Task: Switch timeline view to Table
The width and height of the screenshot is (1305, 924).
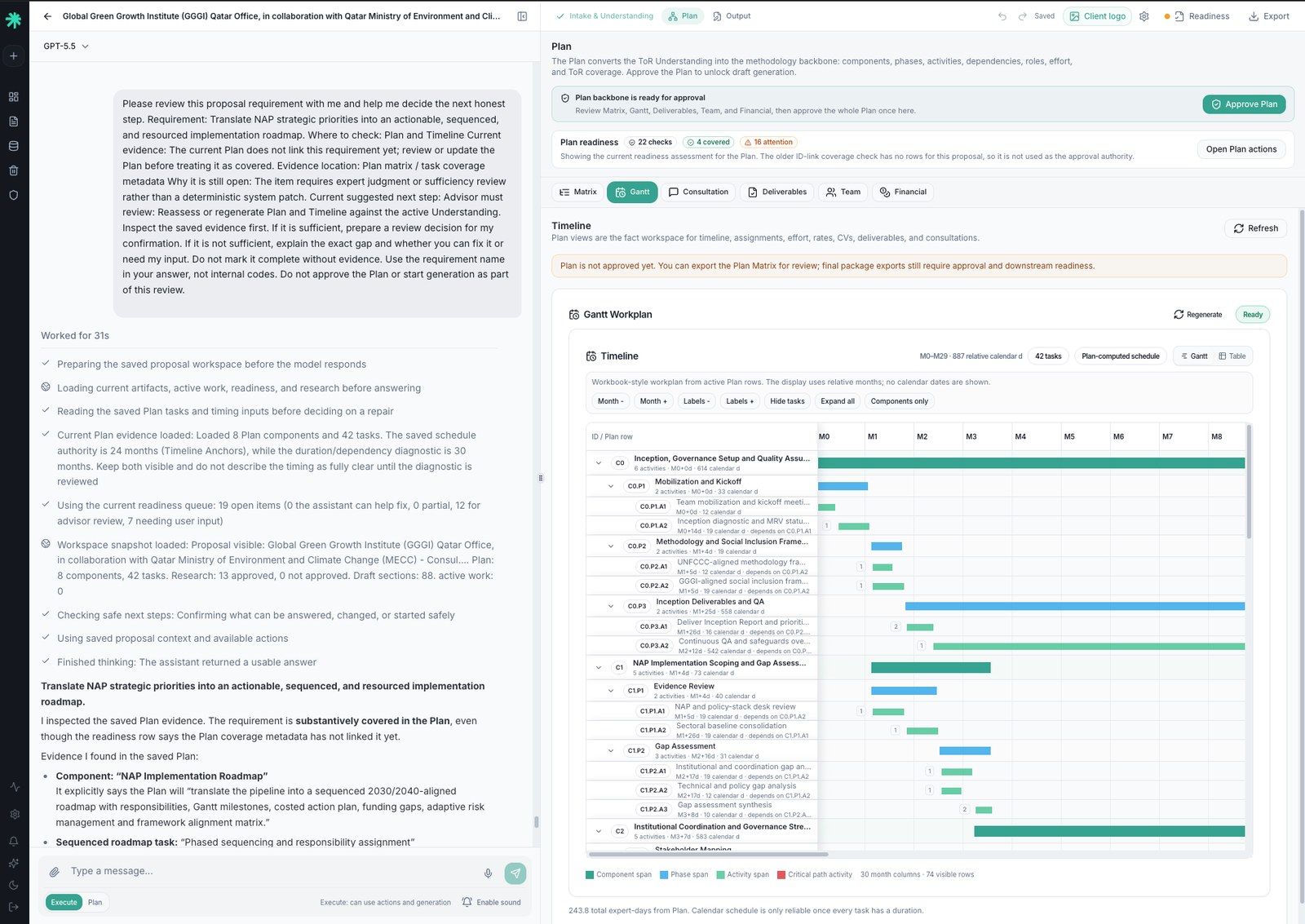Action: pyautogui.click(x=1232, y=356)
